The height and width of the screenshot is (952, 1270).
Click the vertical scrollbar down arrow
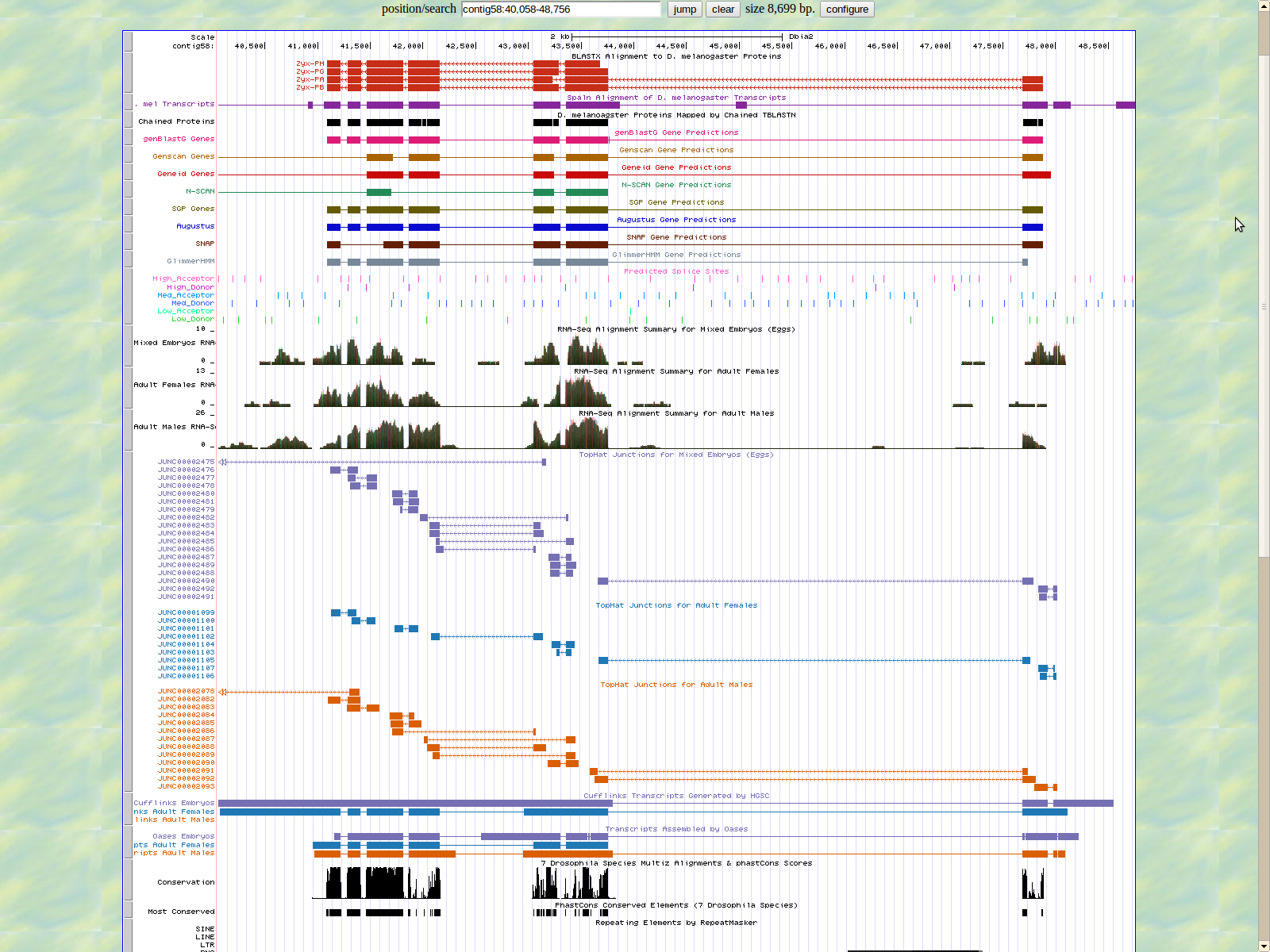coord(1264,946)
